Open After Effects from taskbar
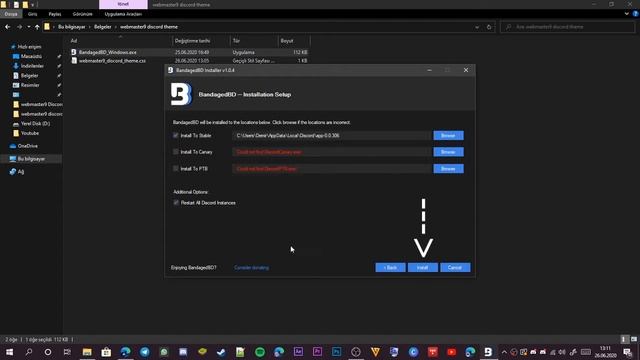This screenshot has width=640, height=360. tap(298, 352)
